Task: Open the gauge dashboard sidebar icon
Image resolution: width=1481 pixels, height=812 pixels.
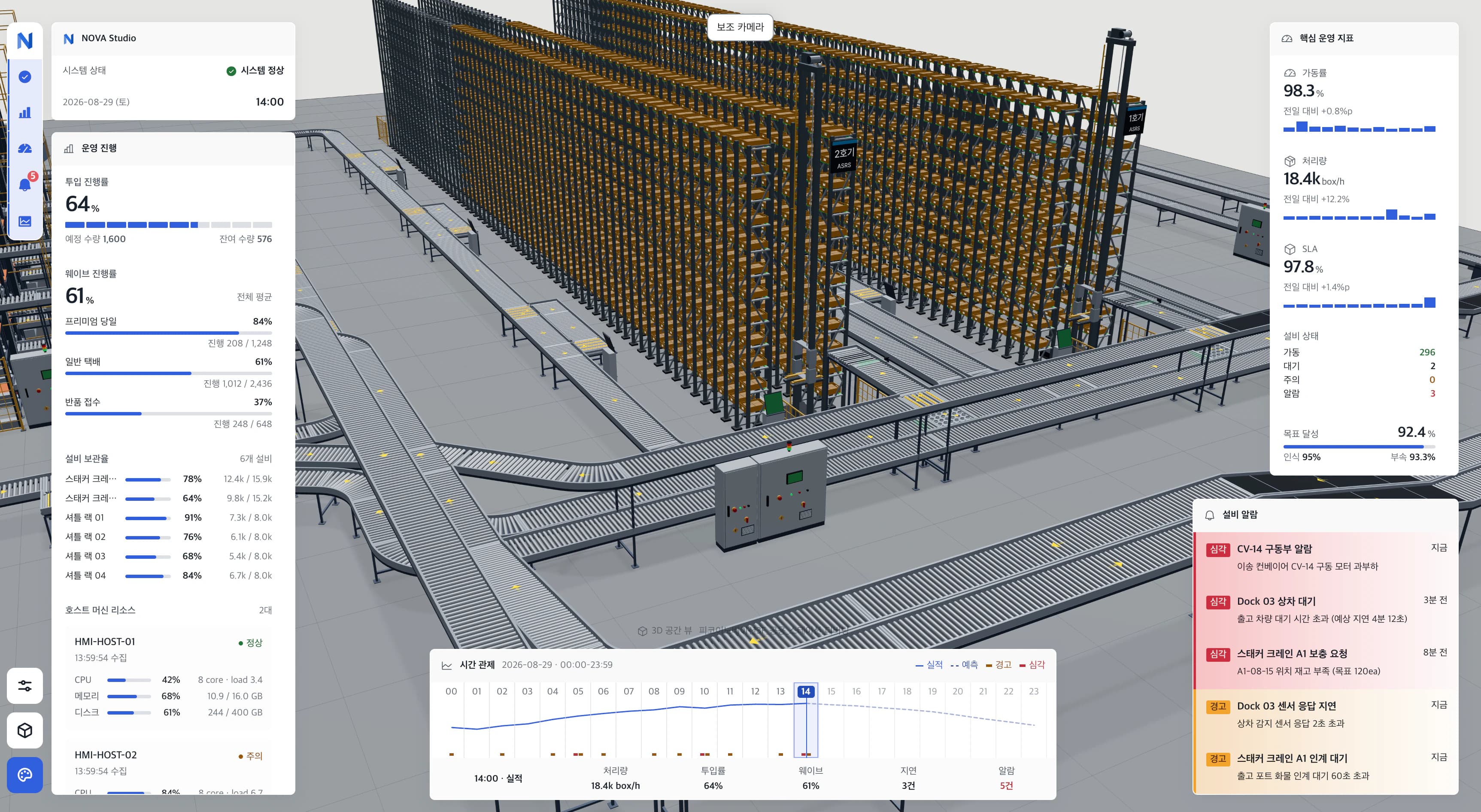Action: (x=25, y=149)
